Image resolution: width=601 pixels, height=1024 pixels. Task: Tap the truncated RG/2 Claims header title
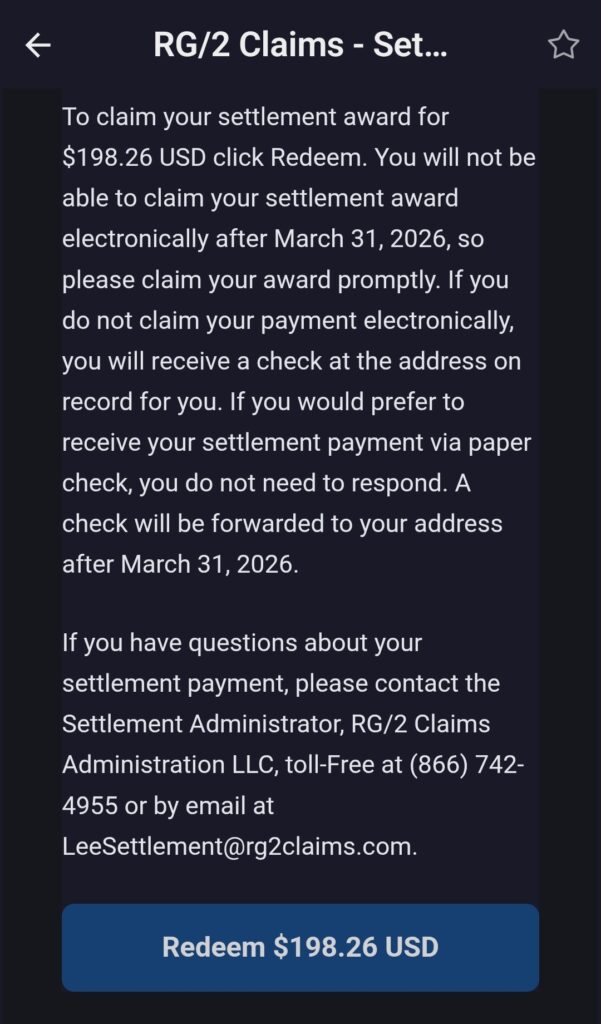point(300,45)
